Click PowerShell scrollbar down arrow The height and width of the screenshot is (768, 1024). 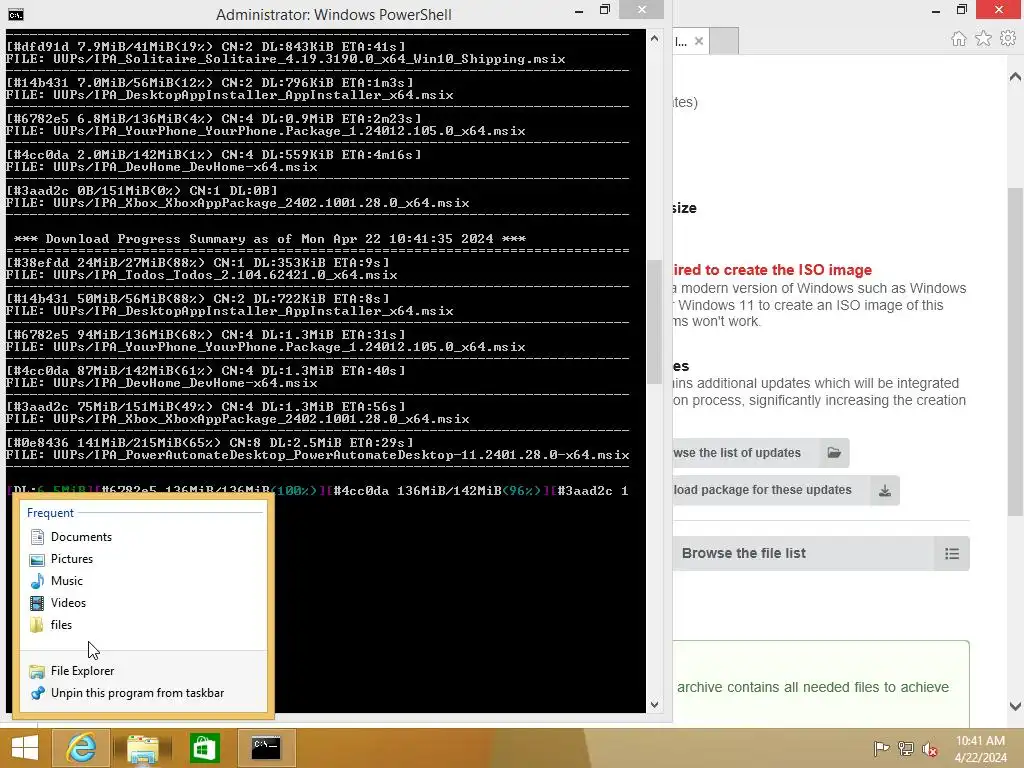click(654, 705)
